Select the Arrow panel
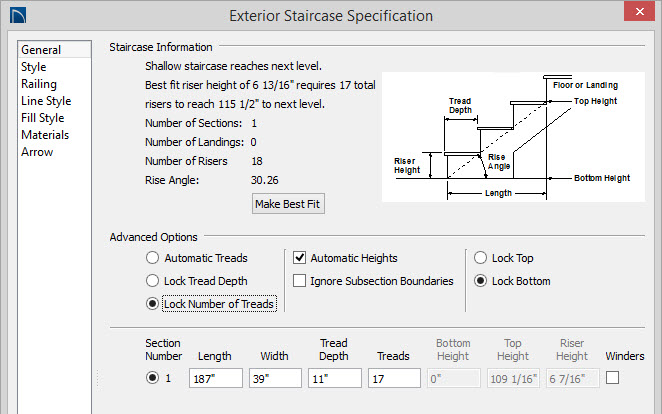662x414 pixels. pos(37,152)
